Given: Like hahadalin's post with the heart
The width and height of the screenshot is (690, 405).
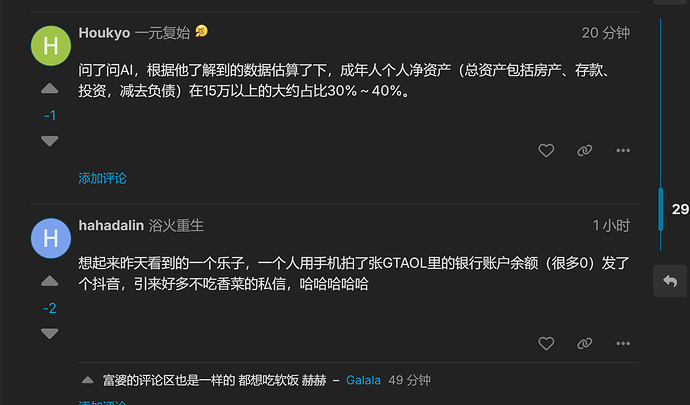Looking at the screenshot, I should (546, 343).
